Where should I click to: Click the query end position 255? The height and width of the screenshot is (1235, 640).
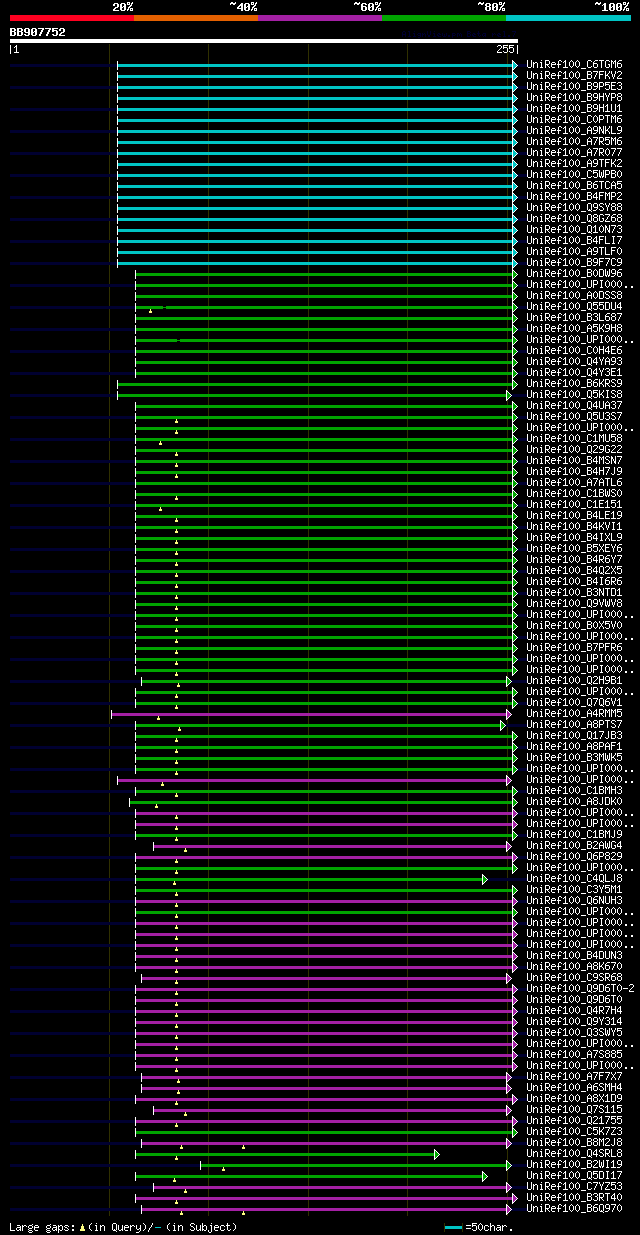[x=505, y=49]
